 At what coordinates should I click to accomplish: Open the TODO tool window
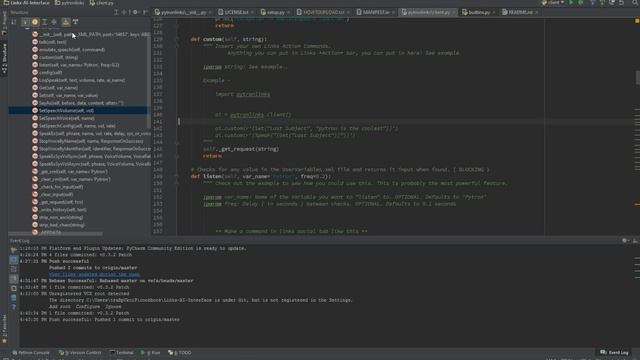click(180, 353)
